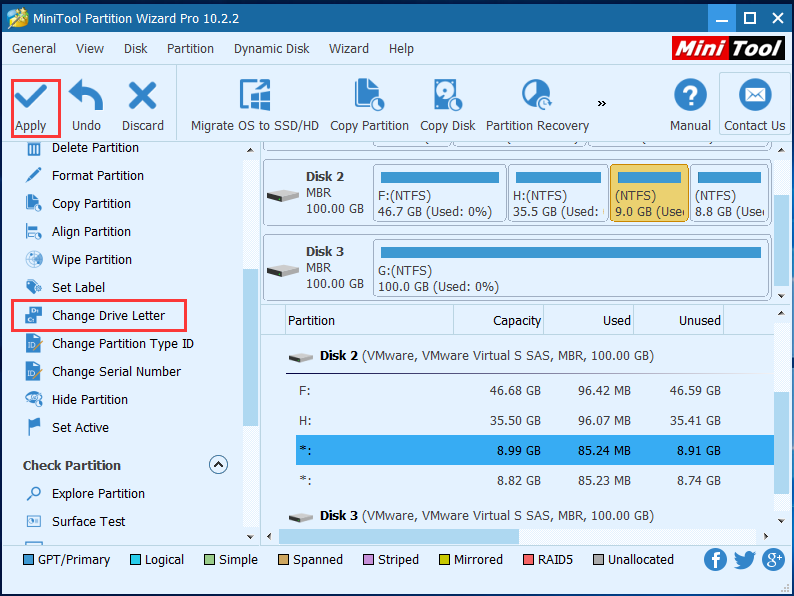Click the disk map scroll-down arrow
This screenshot has height=596, width=794.
click(x=781, y=296)
